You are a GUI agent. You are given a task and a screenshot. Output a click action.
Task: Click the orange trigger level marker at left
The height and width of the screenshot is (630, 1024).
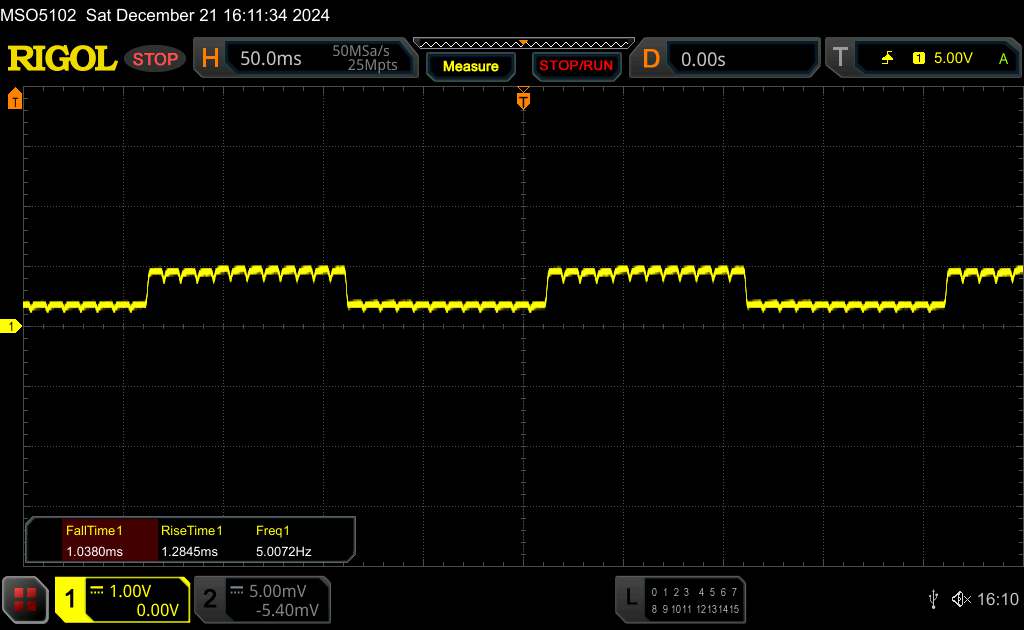(x=14, y=99)
